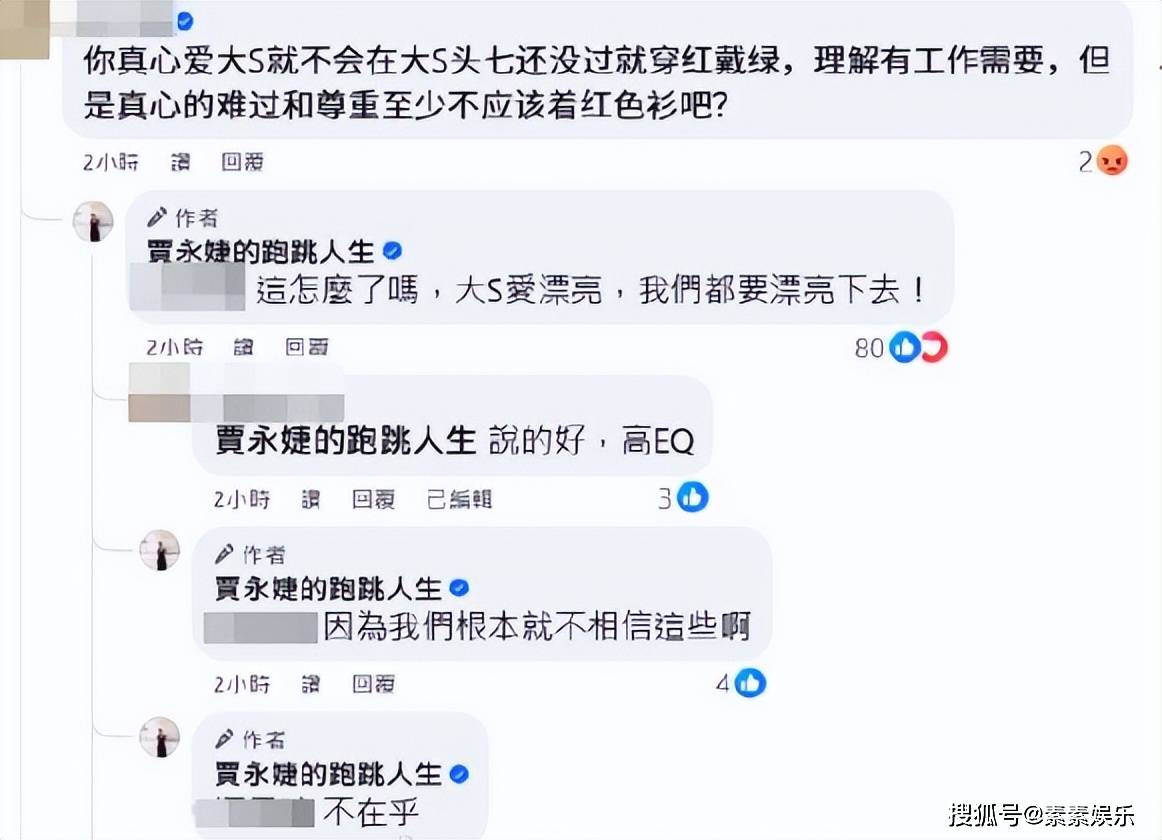
Task: Click the verified badge on the 不相信這些 reply
Action: click(459, 587)
